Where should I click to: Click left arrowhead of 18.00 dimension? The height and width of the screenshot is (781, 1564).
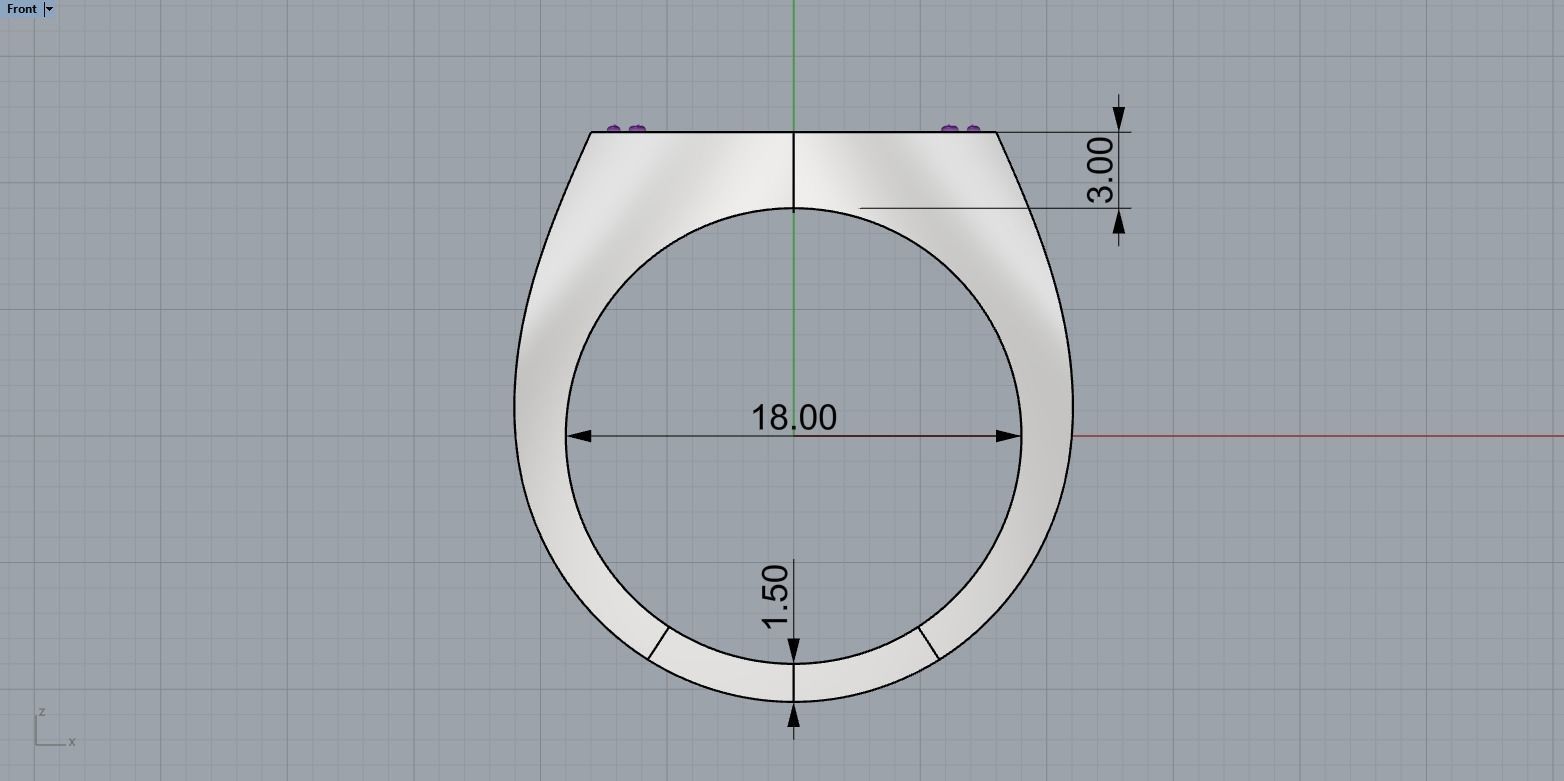579,436
